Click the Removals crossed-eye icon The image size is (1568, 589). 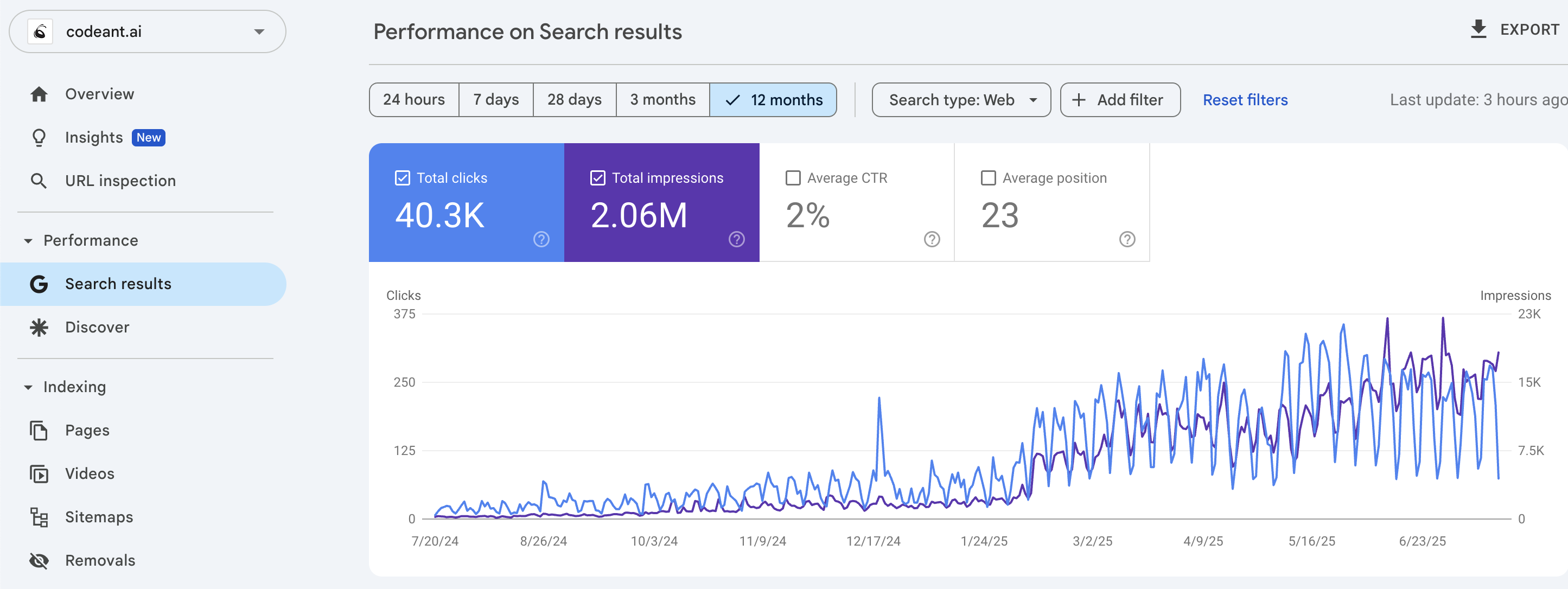[x=39, y=560]
